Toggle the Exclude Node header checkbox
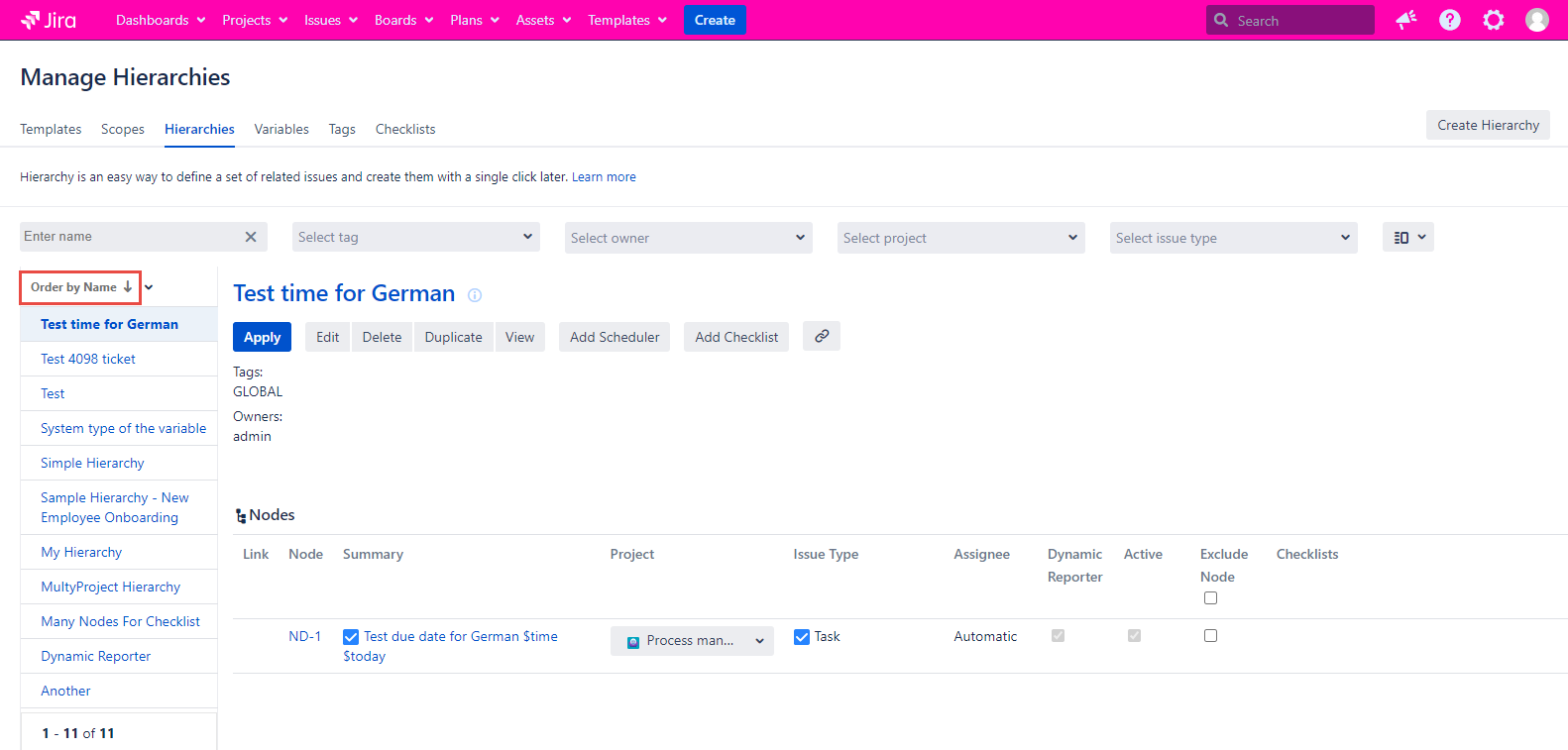 click(x=1210, y=598)
